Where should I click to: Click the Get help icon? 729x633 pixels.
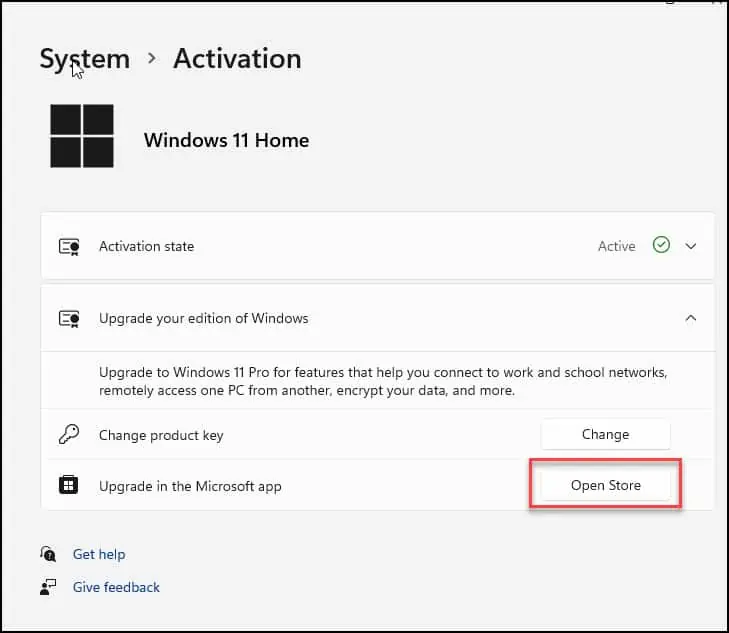48,554
